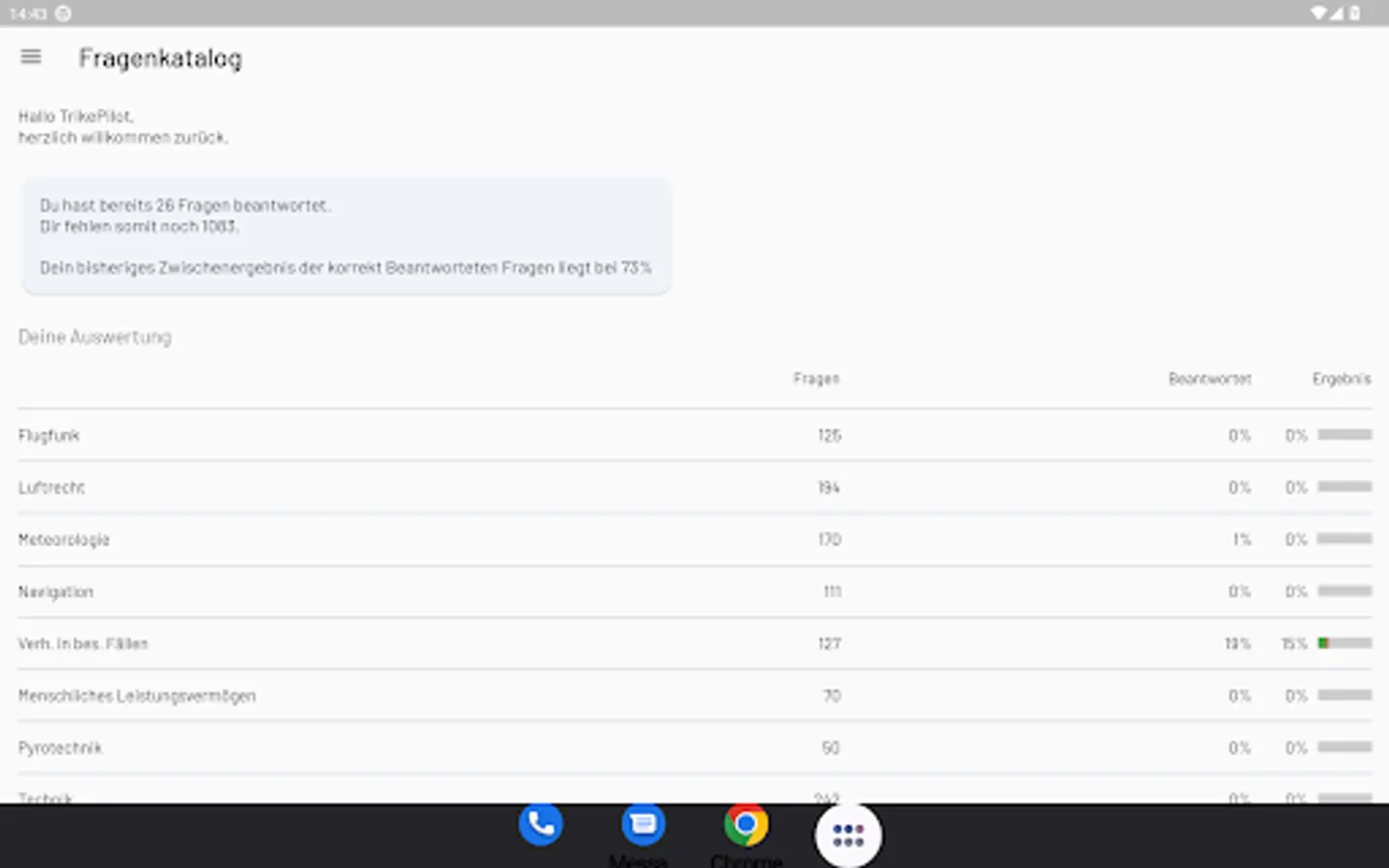Click the 194 question count for Luftrecht
This screenshot has width=1389, height=868.
[x=830, y=488]
